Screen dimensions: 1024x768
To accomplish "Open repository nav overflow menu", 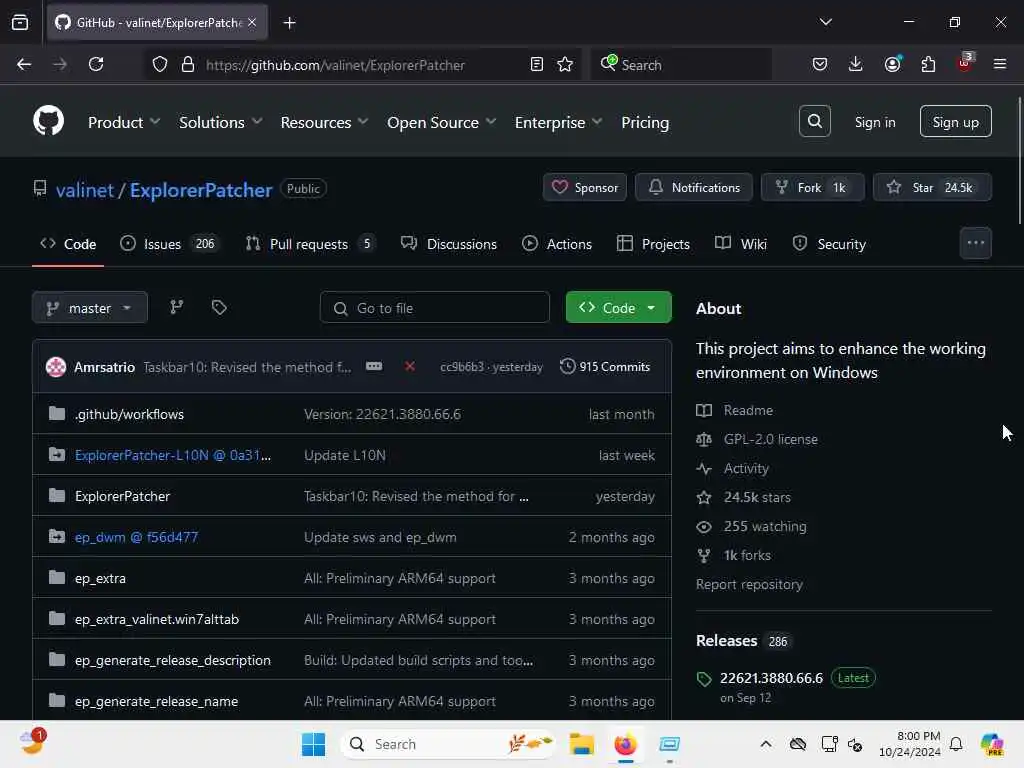I will [x=976, y=243].
